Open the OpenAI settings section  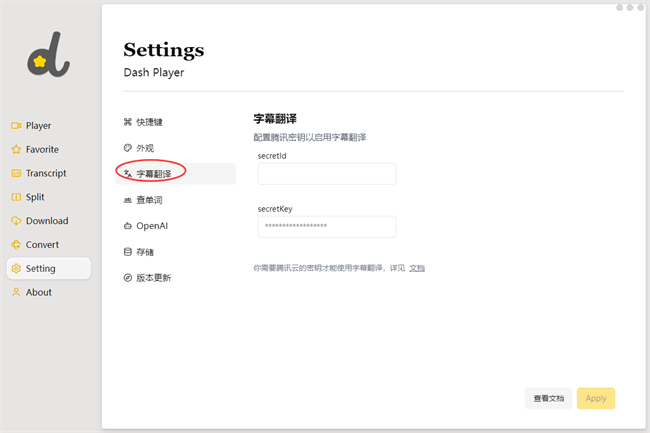click(175, 226)
